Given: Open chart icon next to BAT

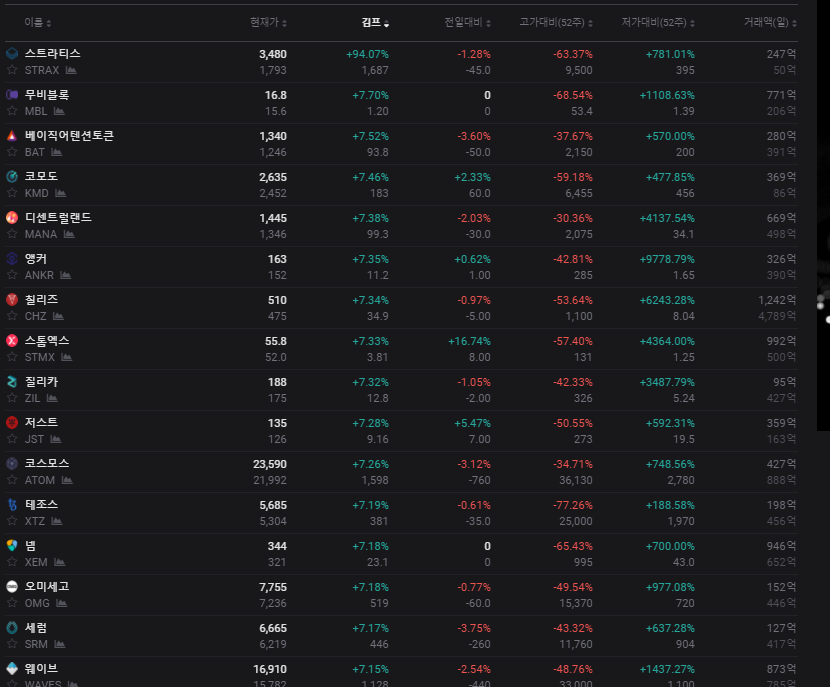Looking at the screenshot, I should (x=57, y=152).
